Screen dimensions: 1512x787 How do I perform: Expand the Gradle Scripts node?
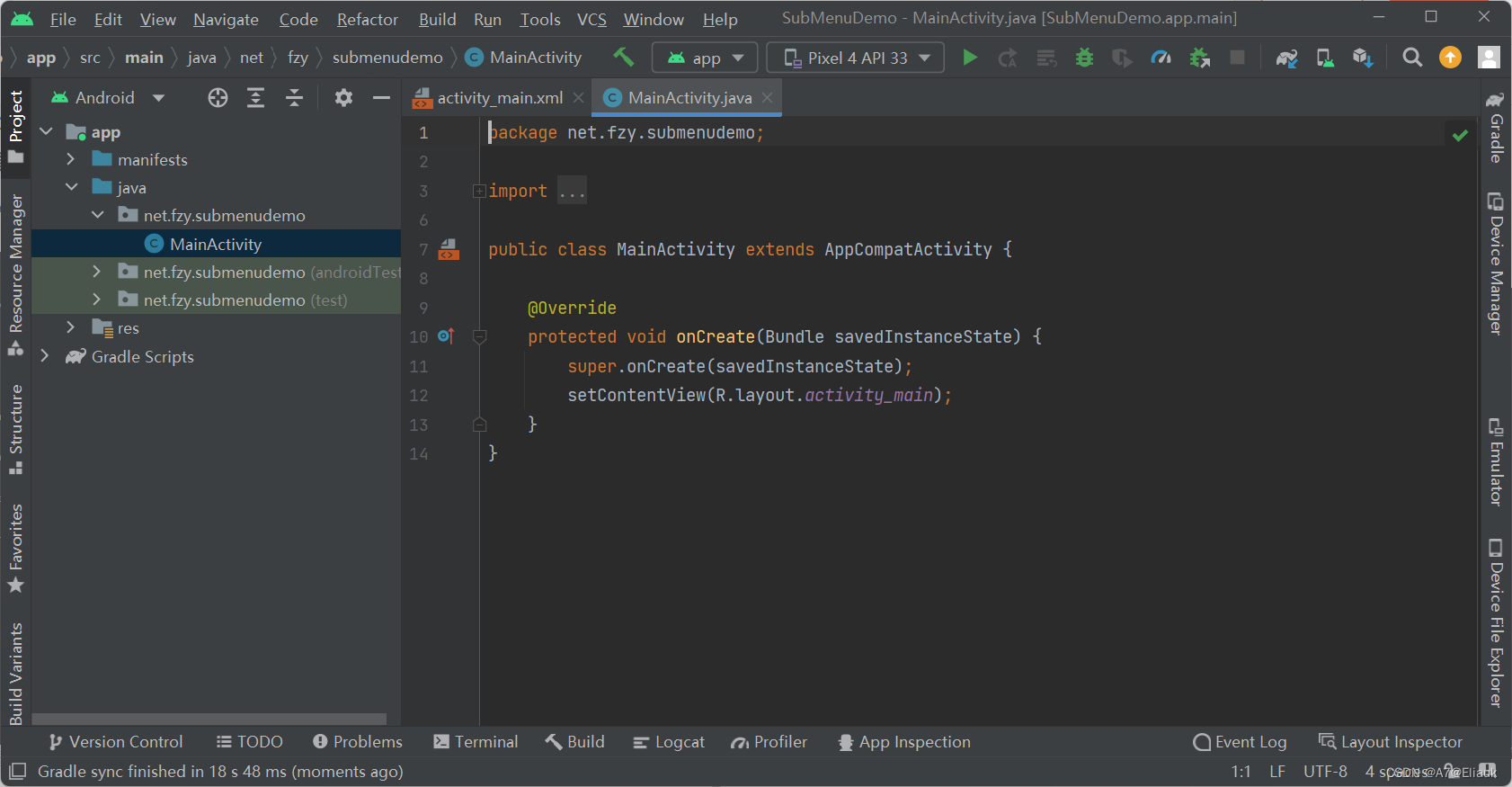pos(45,356)
